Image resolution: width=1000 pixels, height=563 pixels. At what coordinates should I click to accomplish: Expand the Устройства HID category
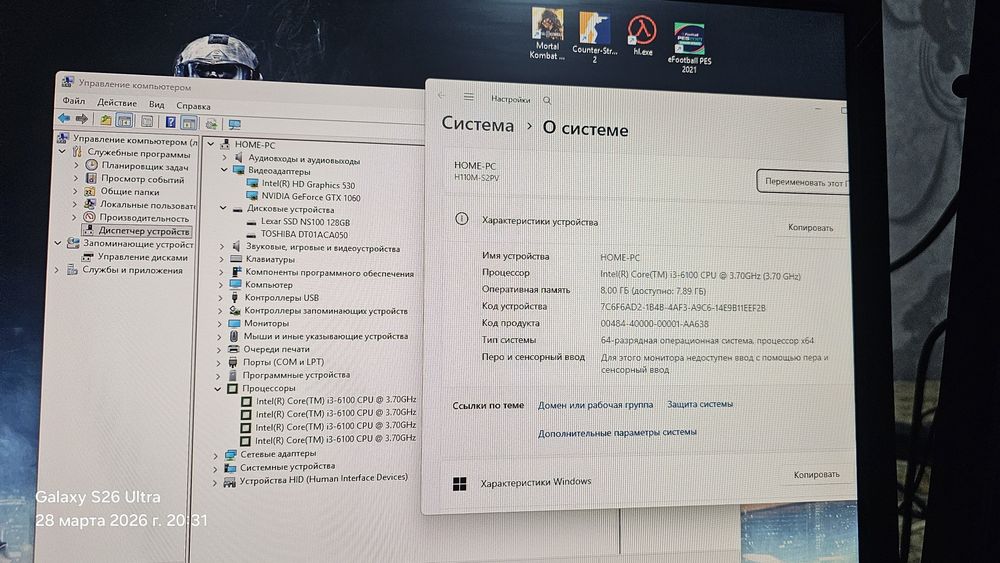(x=216, y=483)
